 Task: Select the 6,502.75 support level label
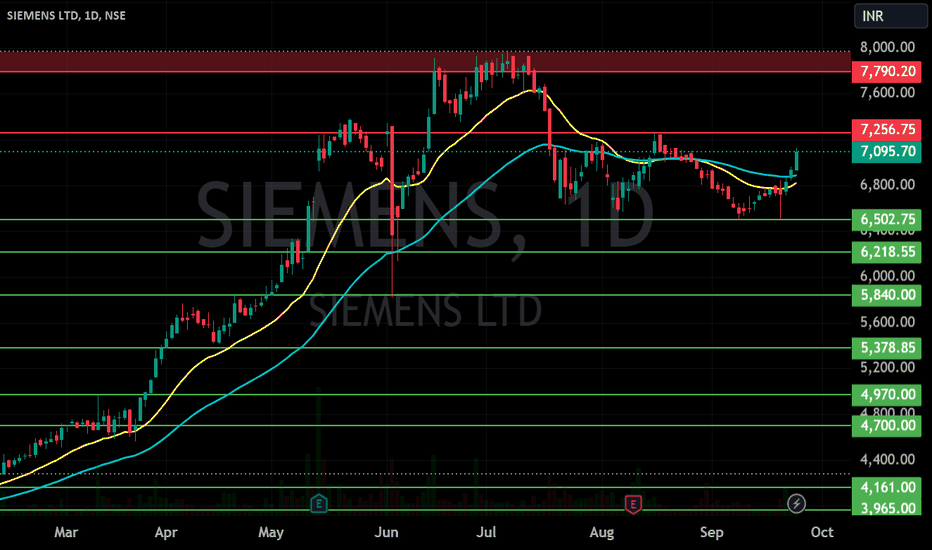(887, 219)
